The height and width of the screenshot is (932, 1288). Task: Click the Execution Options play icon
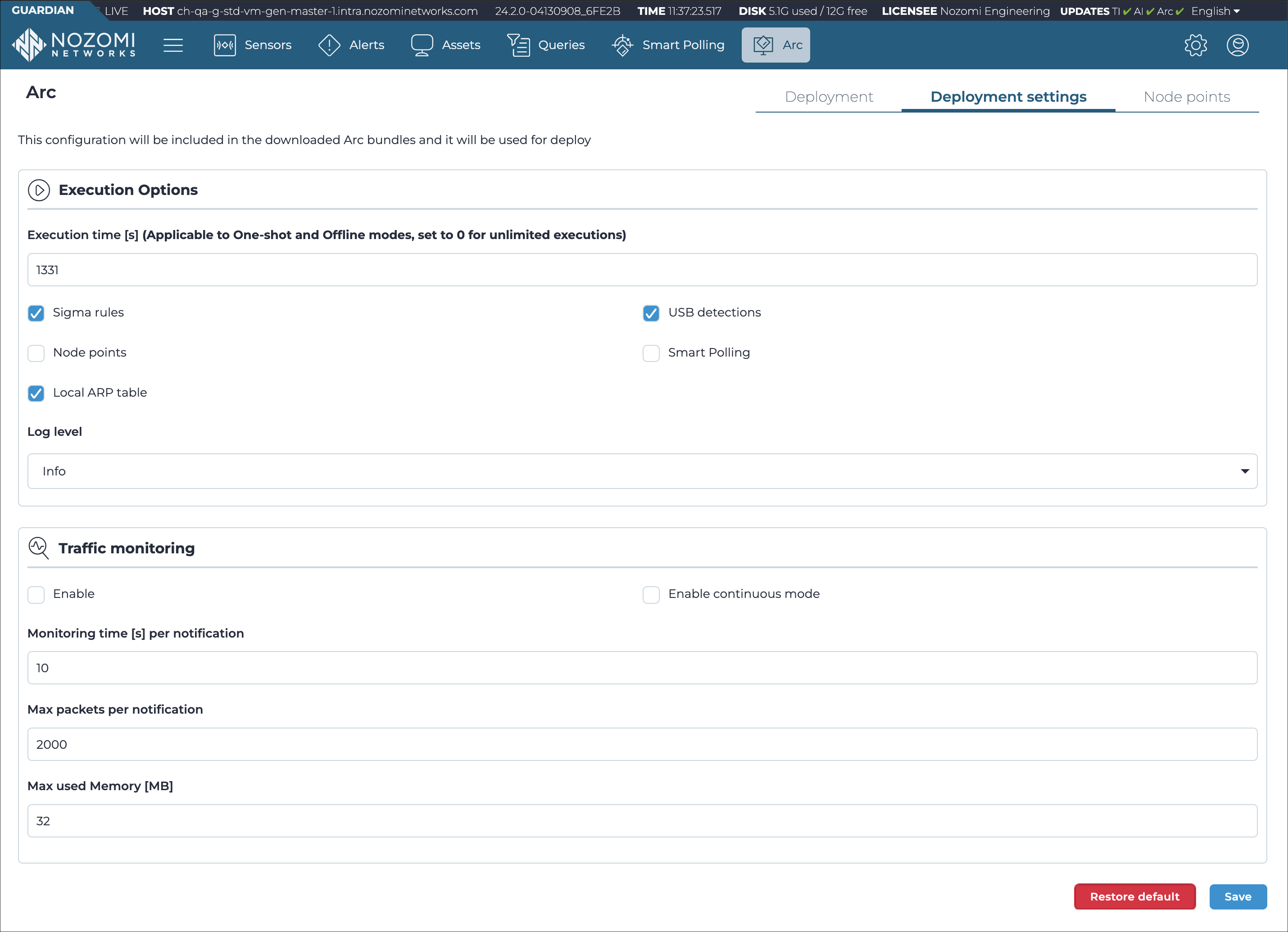pyautogui.click(x=38, y=190)
